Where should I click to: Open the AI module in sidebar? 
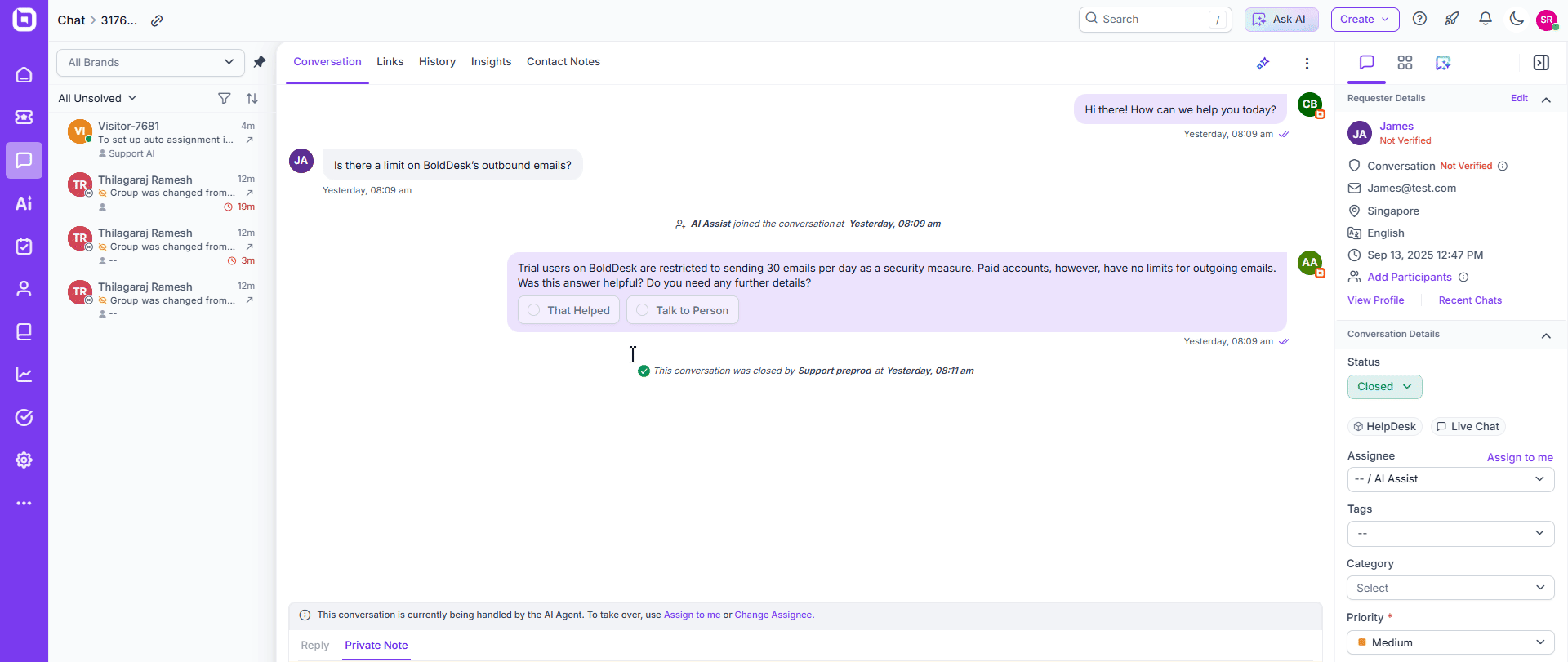[24, 203]
